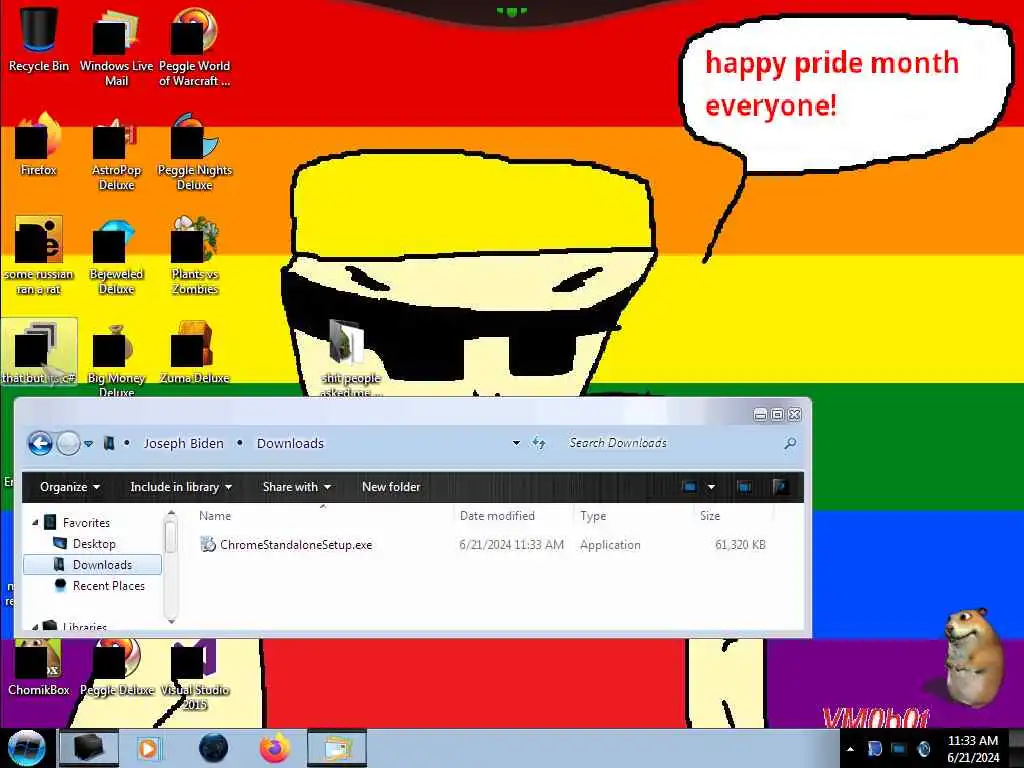This screenshot has height=768, width=1024.
Task: Expand the address bar history dropdown
Action: (516, 443)
